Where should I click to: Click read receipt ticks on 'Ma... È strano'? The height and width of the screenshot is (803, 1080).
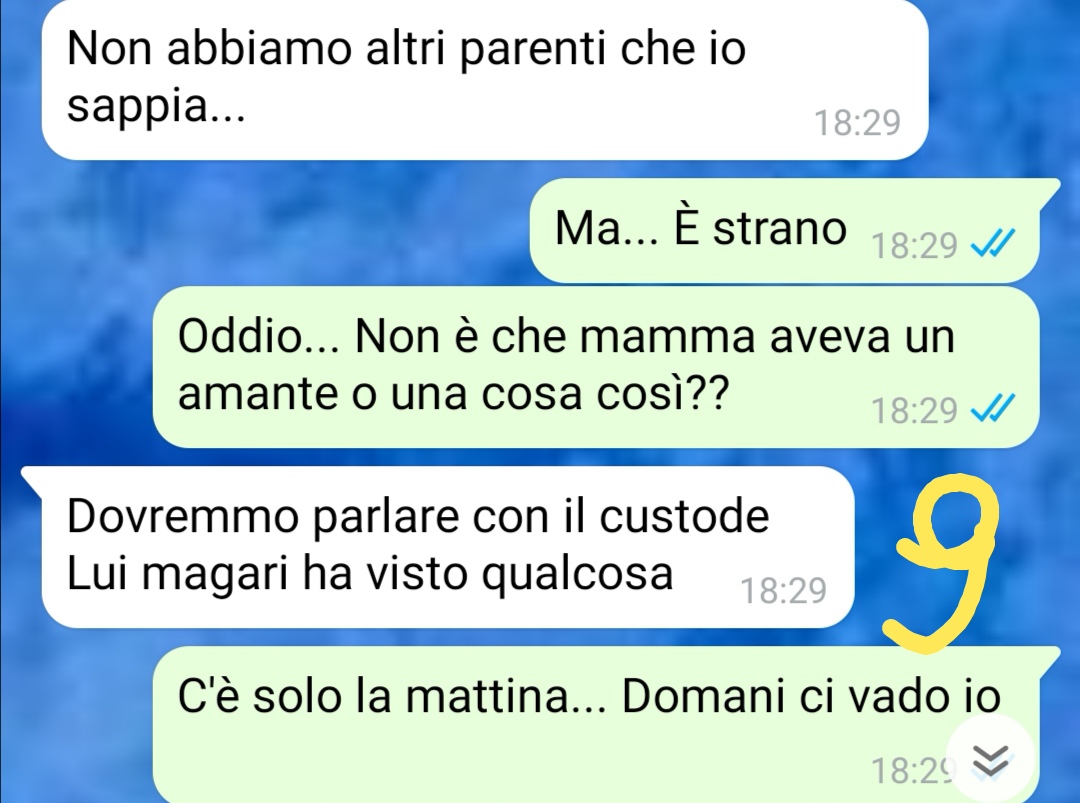[993, 243]
